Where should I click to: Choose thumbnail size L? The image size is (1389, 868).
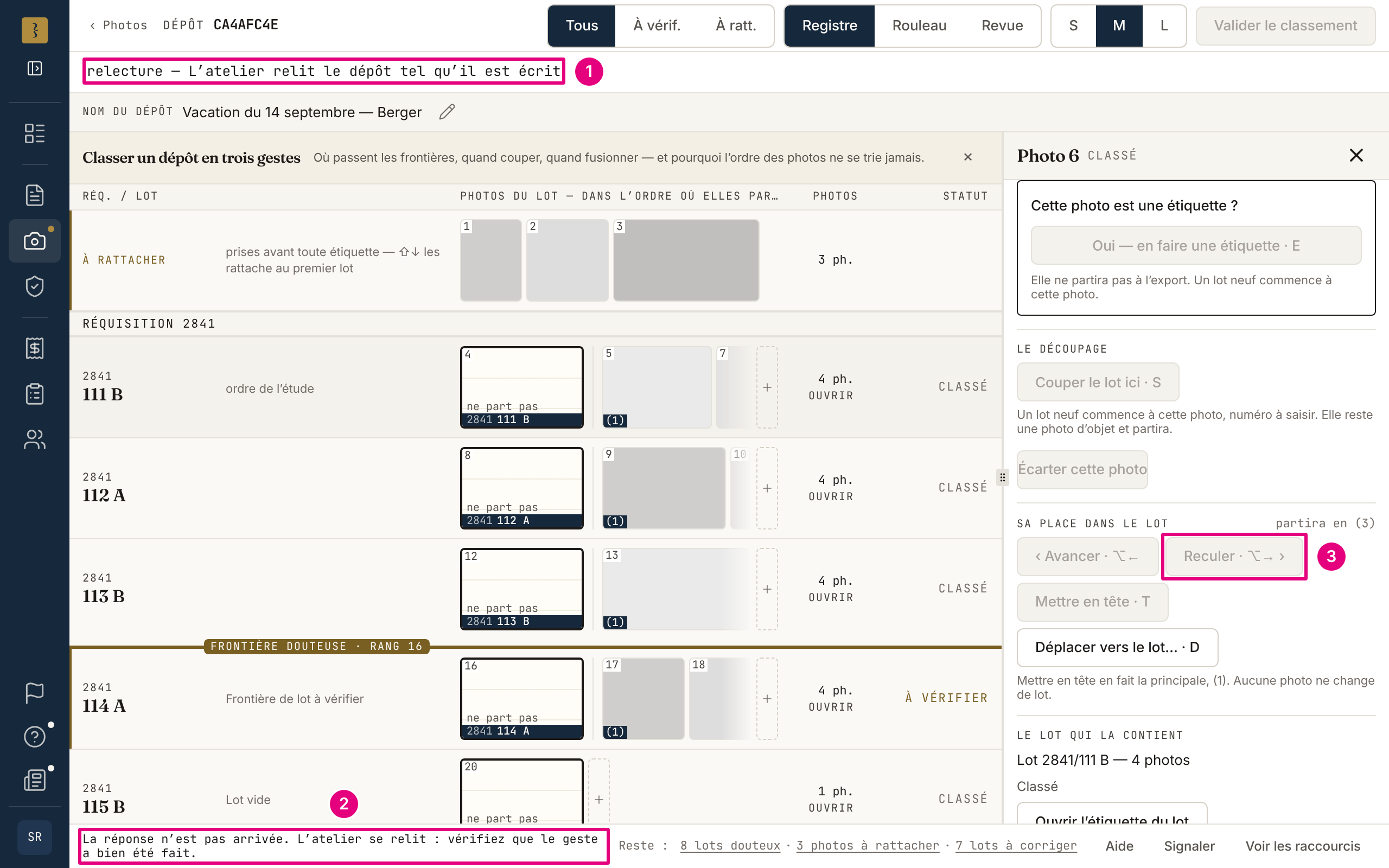pos(1164,25)
